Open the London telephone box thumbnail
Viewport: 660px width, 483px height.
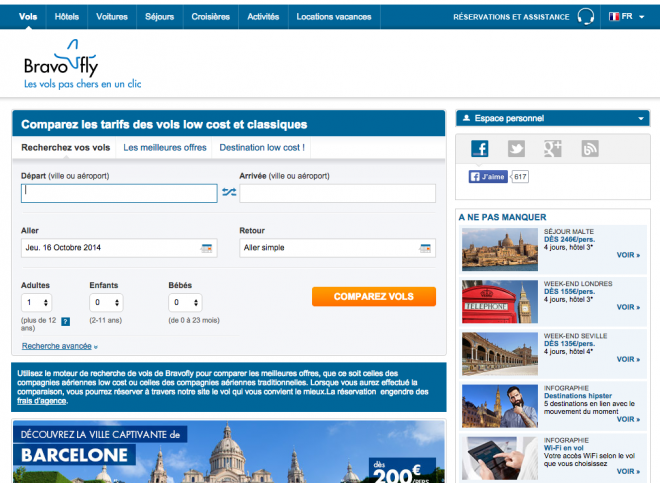point(500,302)
